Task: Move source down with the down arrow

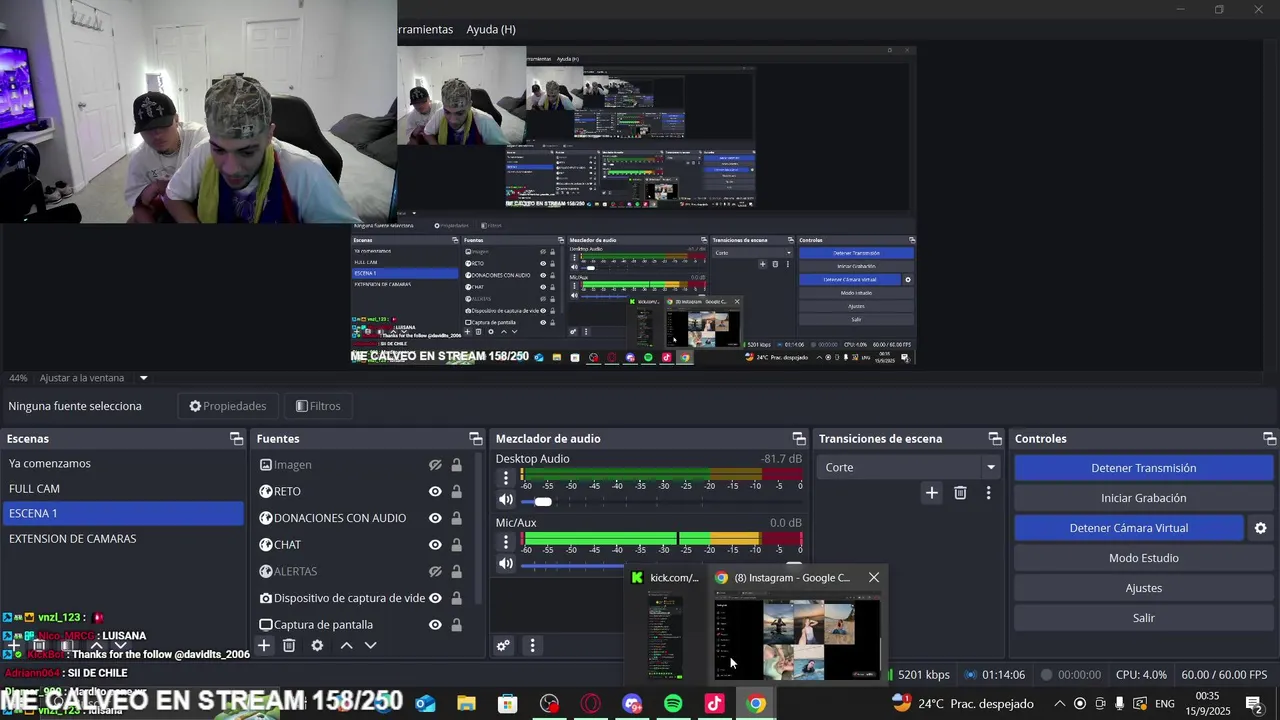Action: coord(370,646)
